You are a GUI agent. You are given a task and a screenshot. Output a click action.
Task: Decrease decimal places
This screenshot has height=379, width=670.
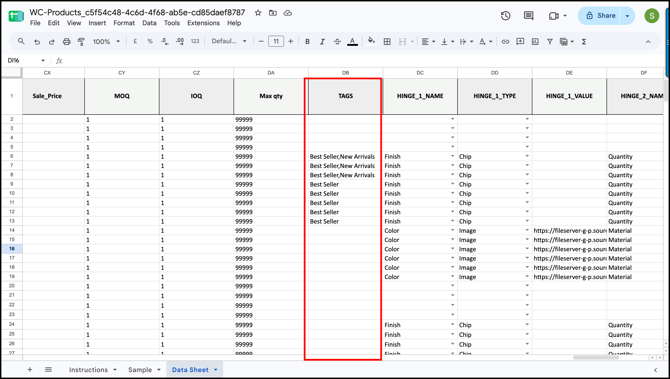[165, 41]
